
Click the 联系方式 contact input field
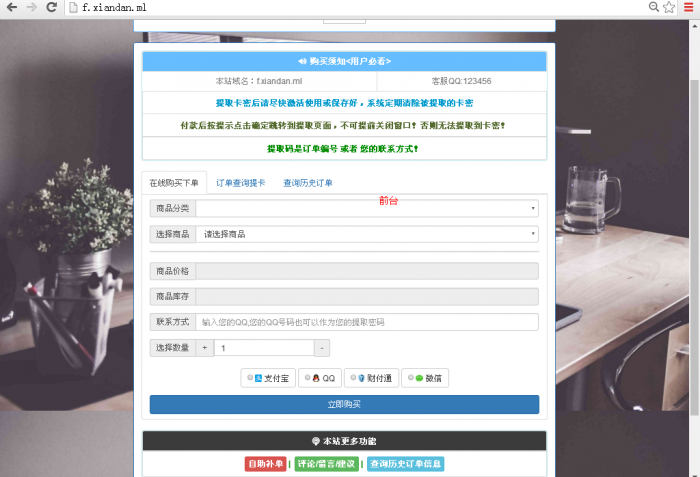[366, 322]
